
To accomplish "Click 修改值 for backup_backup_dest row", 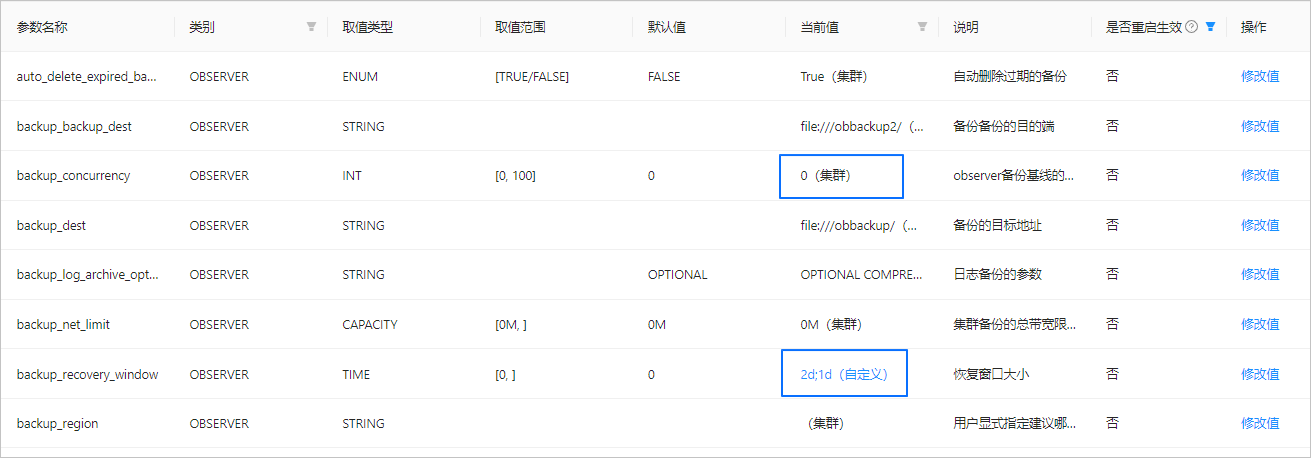I will [1260, 126].
